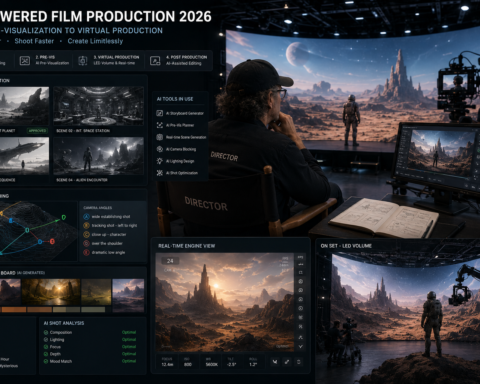Click the Mood Match check mark icon
Image resolution: width=480 pixels, height=384 pixels.
click(46, 361)
